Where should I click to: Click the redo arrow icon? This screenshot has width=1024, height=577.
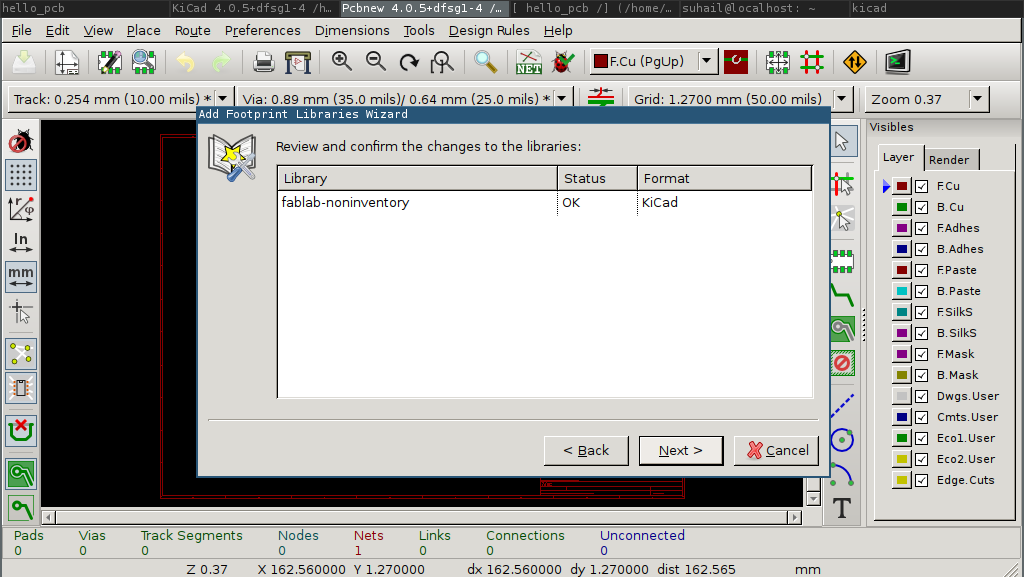221,62
